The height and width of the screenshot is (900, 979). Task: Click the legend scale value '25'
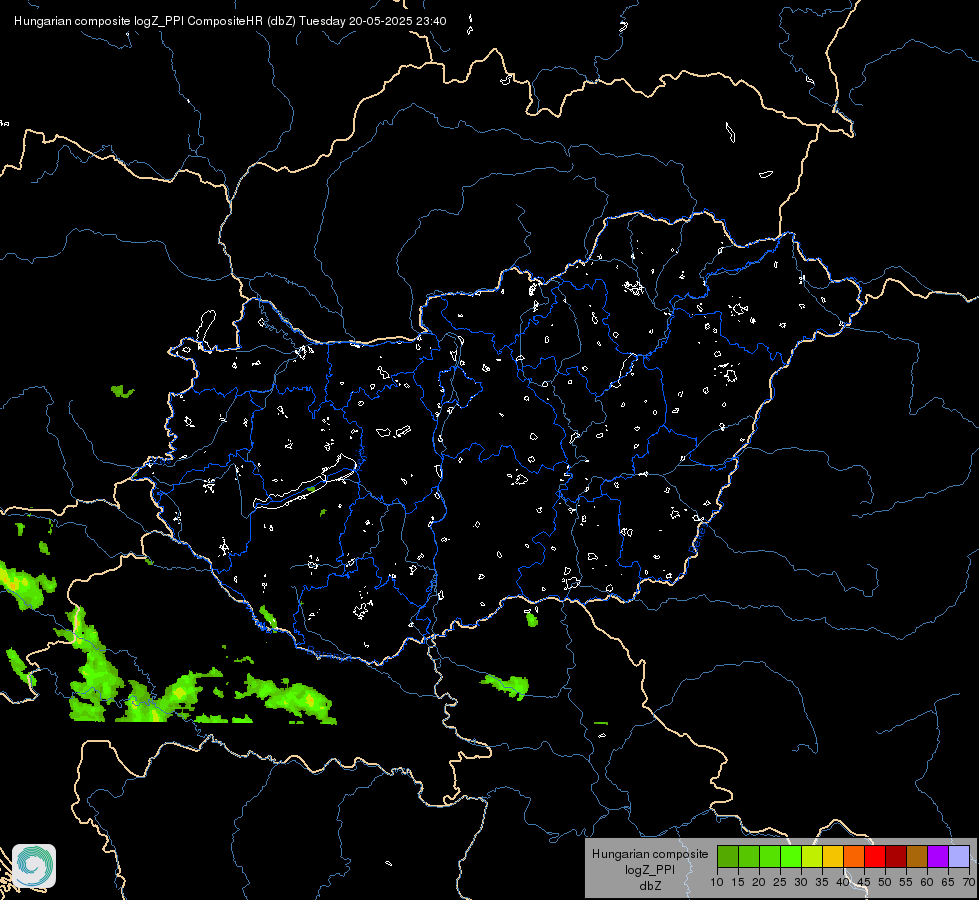pyautogui.click(x=780, y=883)
